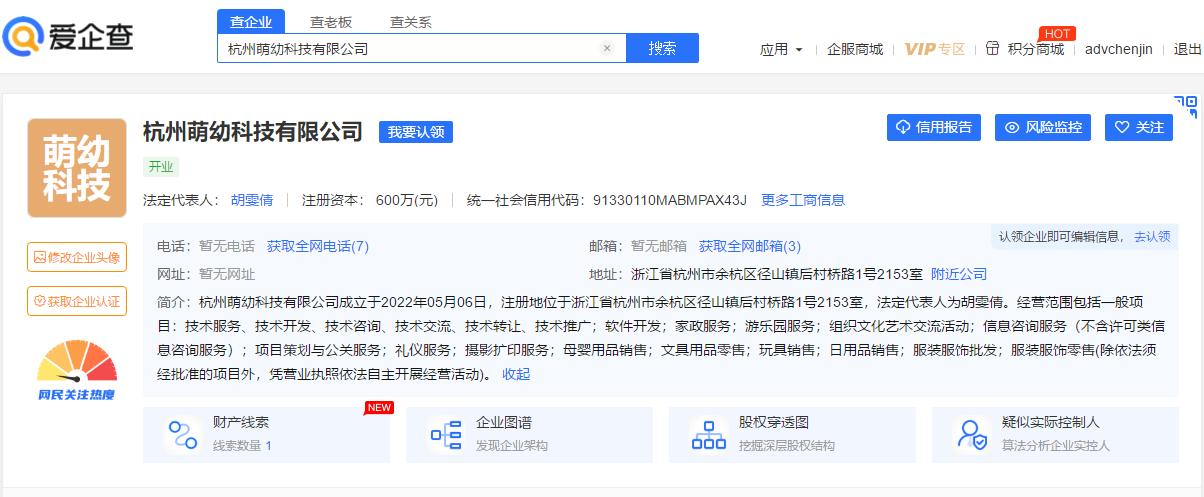The height and width of the screenshot is (497, 1204).
Task: Switch to the 查关系 tab
Action: click(410, 22)
